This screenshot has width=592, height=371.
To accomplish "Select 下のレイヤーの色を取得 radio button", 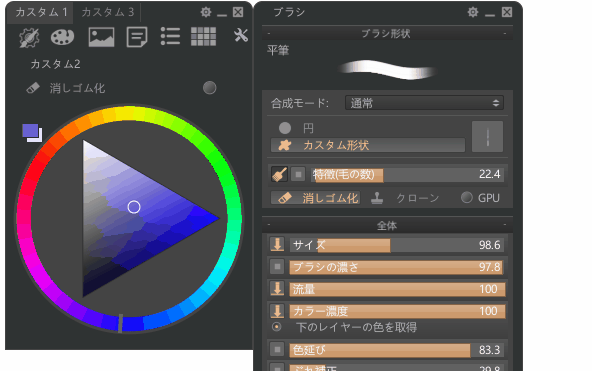I will click(x=277, y=327).
